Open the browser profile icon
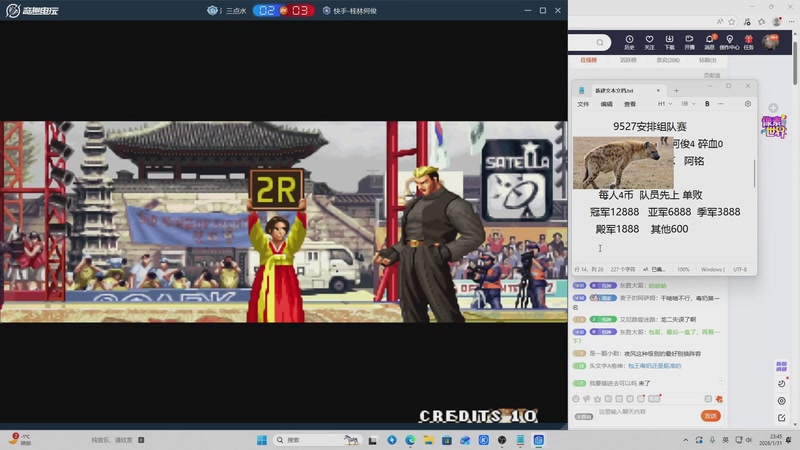This screenshot has width=800, height=450. (x=777, y=21)
